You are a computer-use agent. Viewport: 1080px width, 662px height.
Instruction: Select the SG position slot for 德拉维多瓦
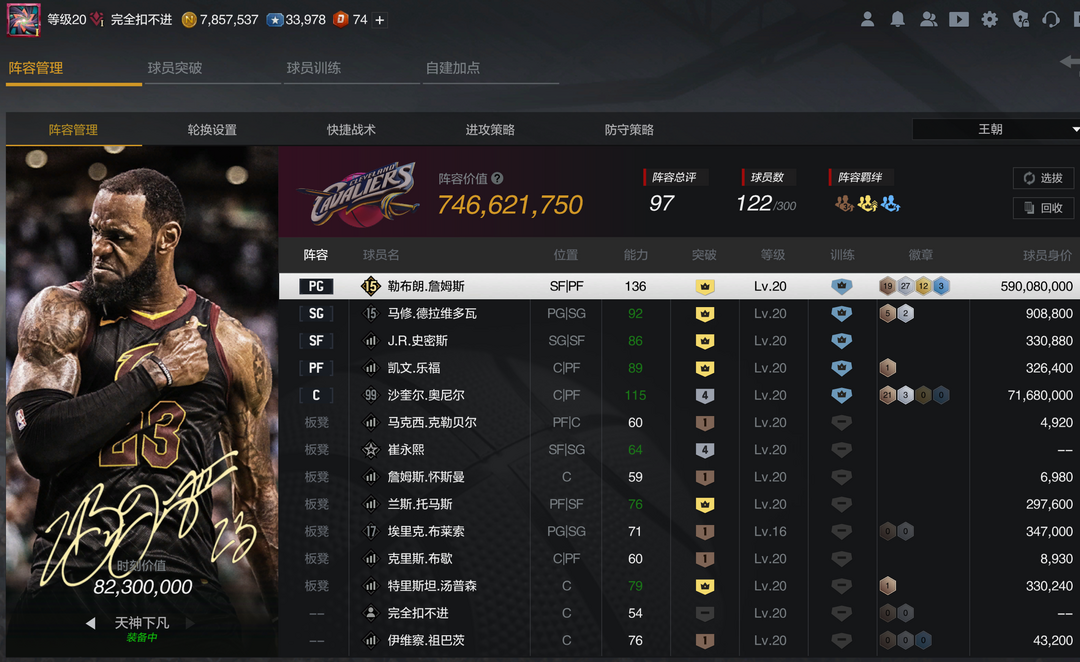click(x=316, y=314)
